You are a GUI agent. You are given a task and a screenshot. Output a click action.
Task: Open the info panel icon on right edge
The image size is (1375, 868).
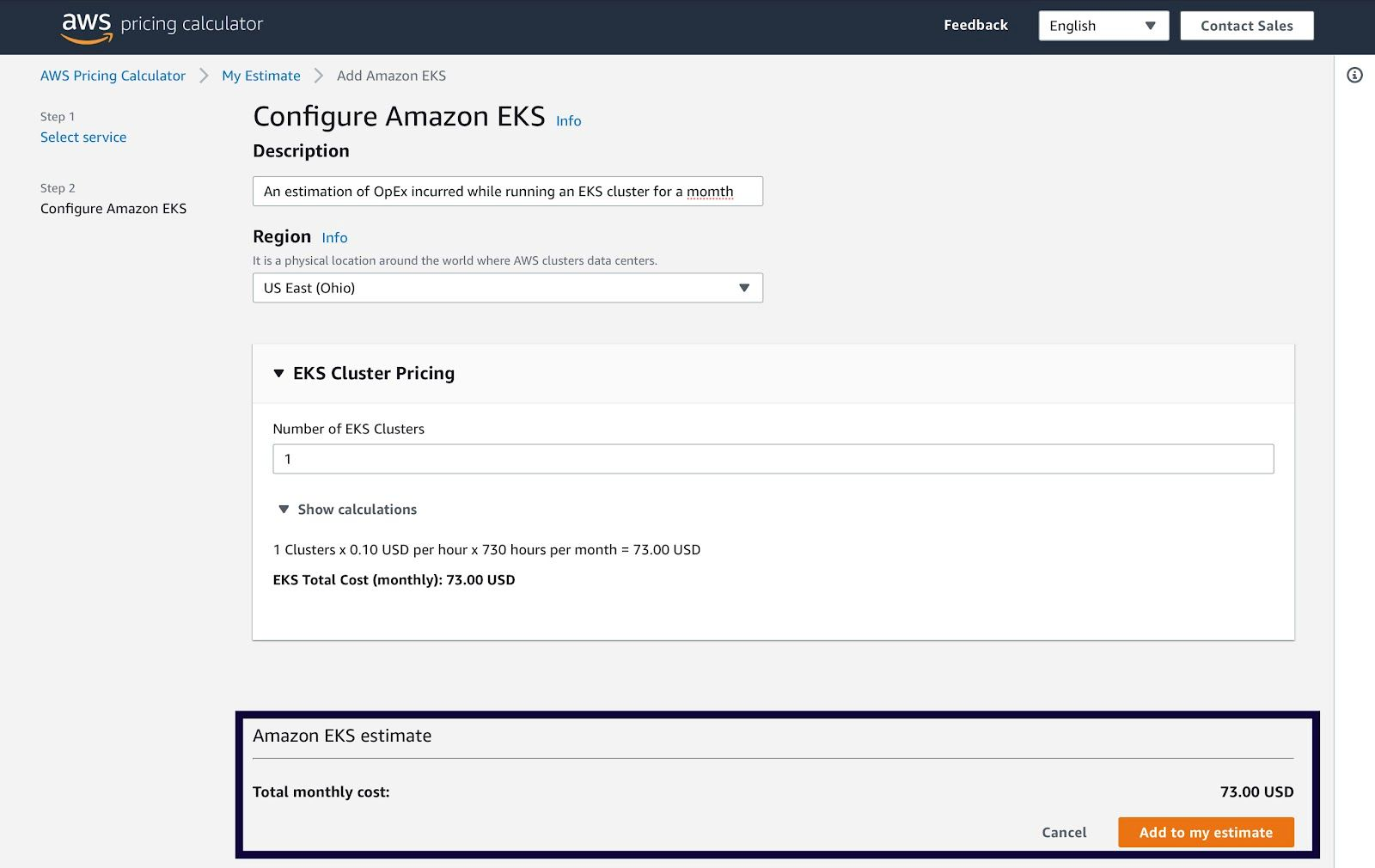pyautogui.click(x=1354, y=76)
